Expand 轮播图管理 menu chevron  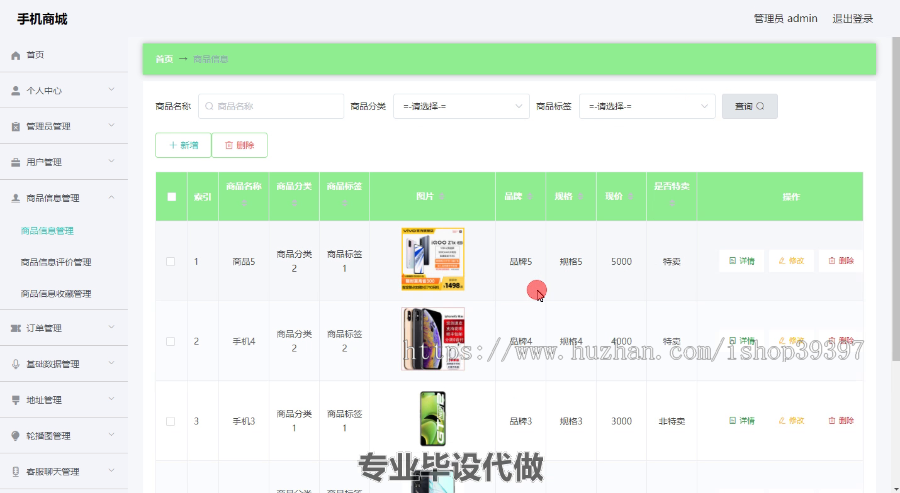pyautogui.click(x=111, y=434)
